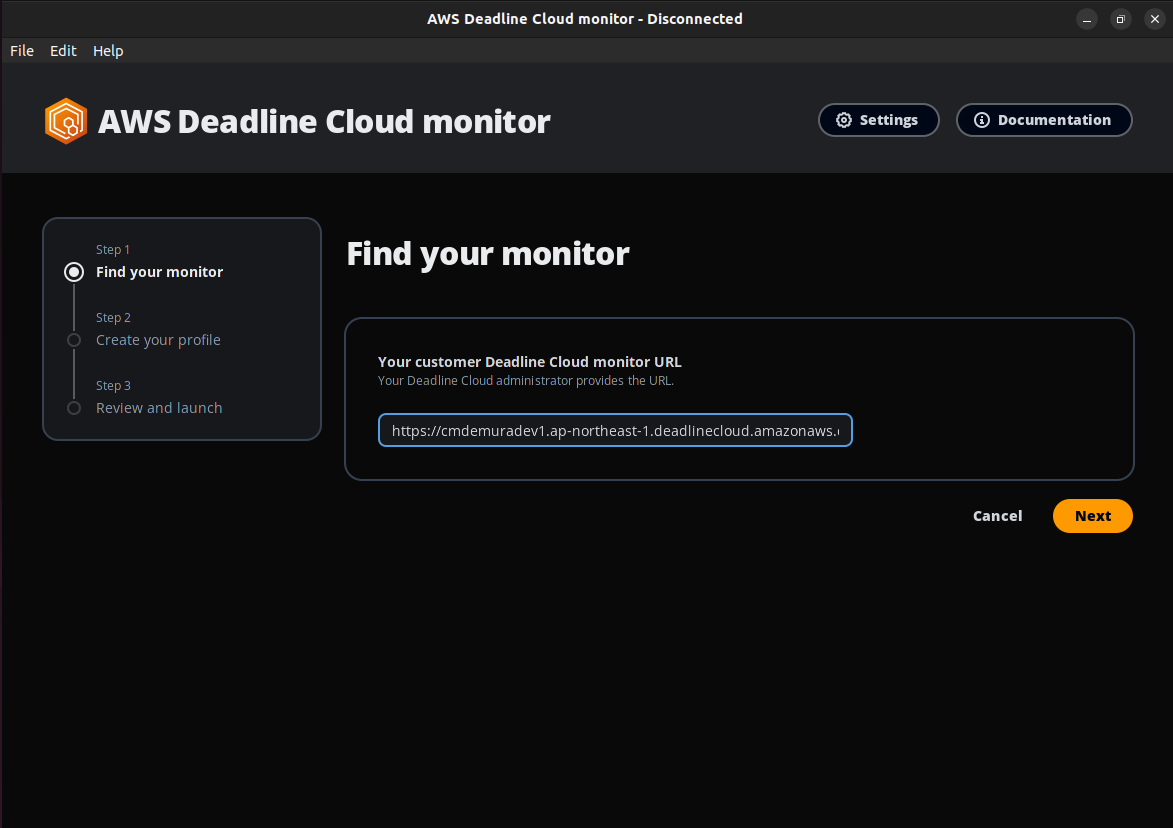1173x828 pixels.
Task: Open the File menu
Action: point(21,50)
